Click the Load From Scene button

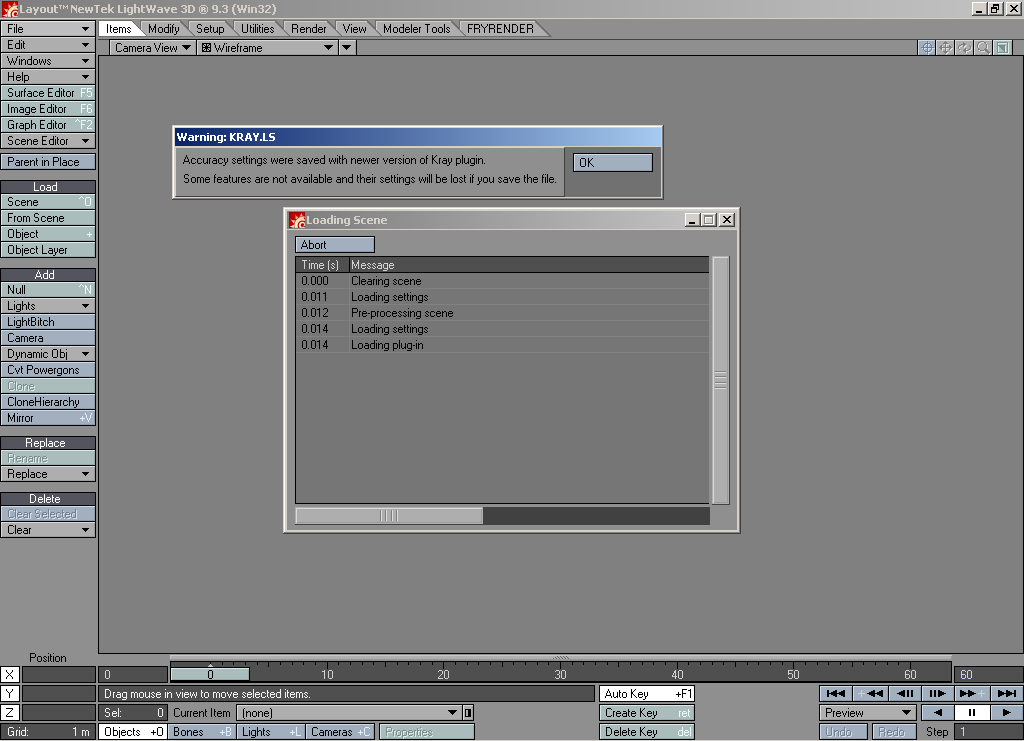pos(48,218)
